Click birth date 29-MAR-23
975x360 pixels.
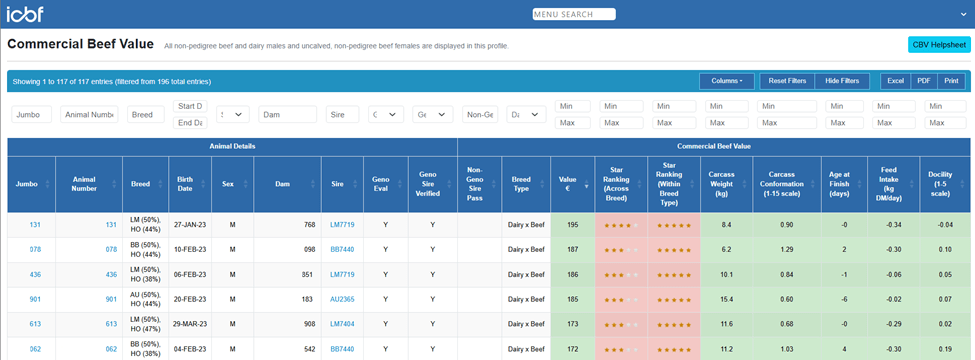pos(190,325)
